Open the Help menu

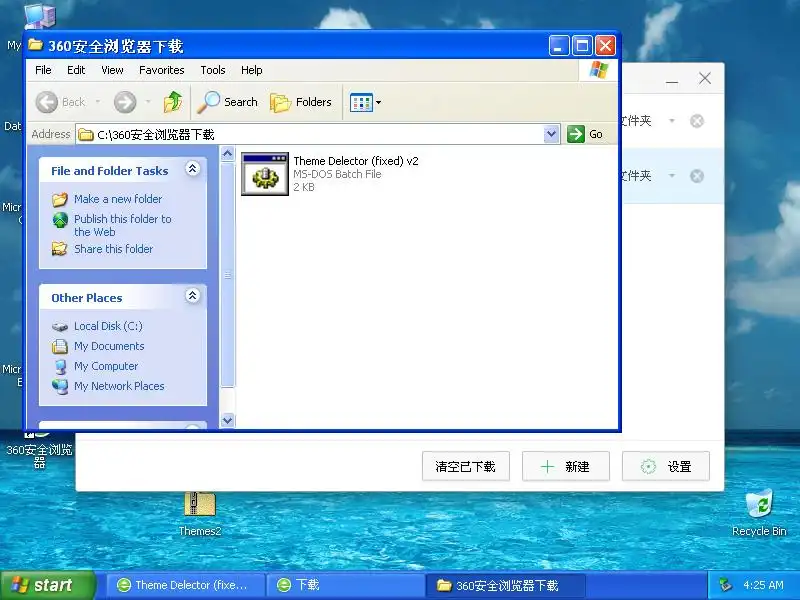point(252,70)
